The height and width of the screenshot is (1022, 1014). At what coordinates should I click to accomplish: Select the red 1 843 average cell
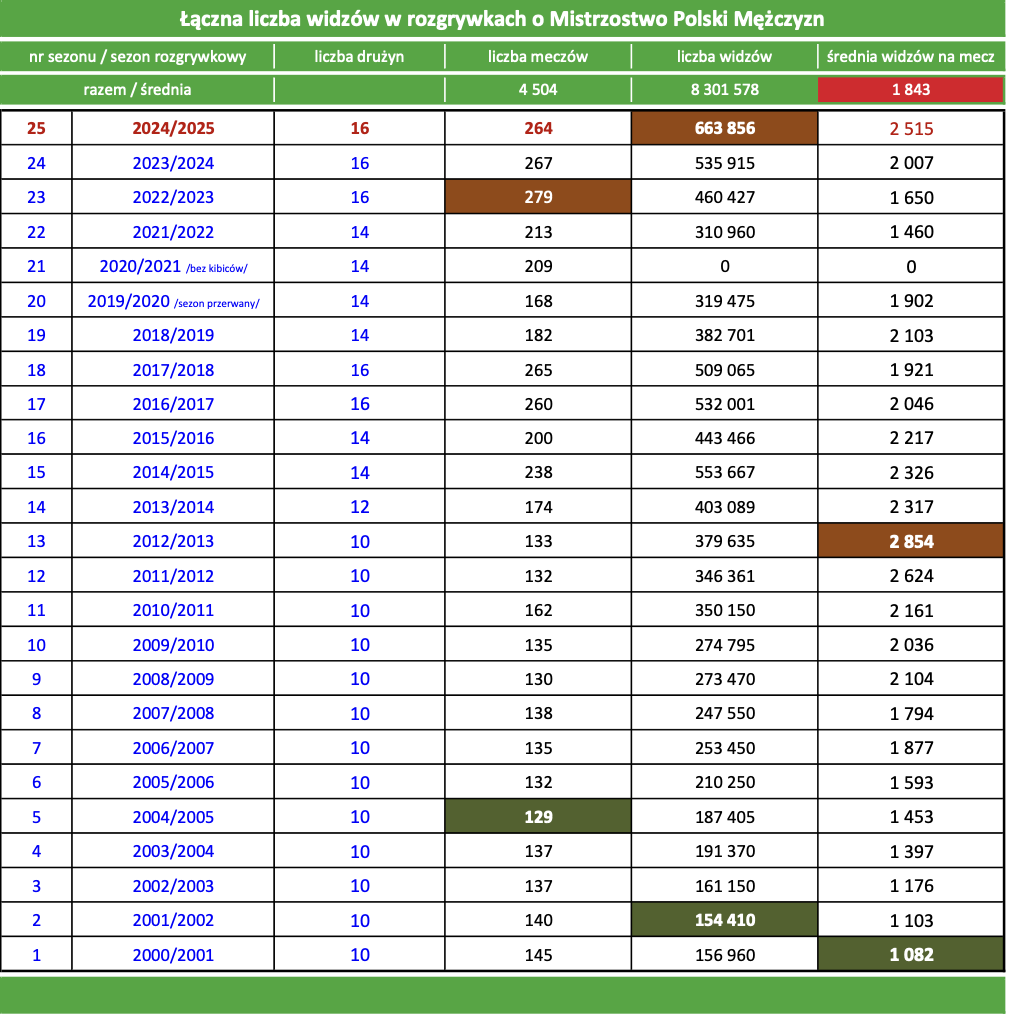click(910, 89)
